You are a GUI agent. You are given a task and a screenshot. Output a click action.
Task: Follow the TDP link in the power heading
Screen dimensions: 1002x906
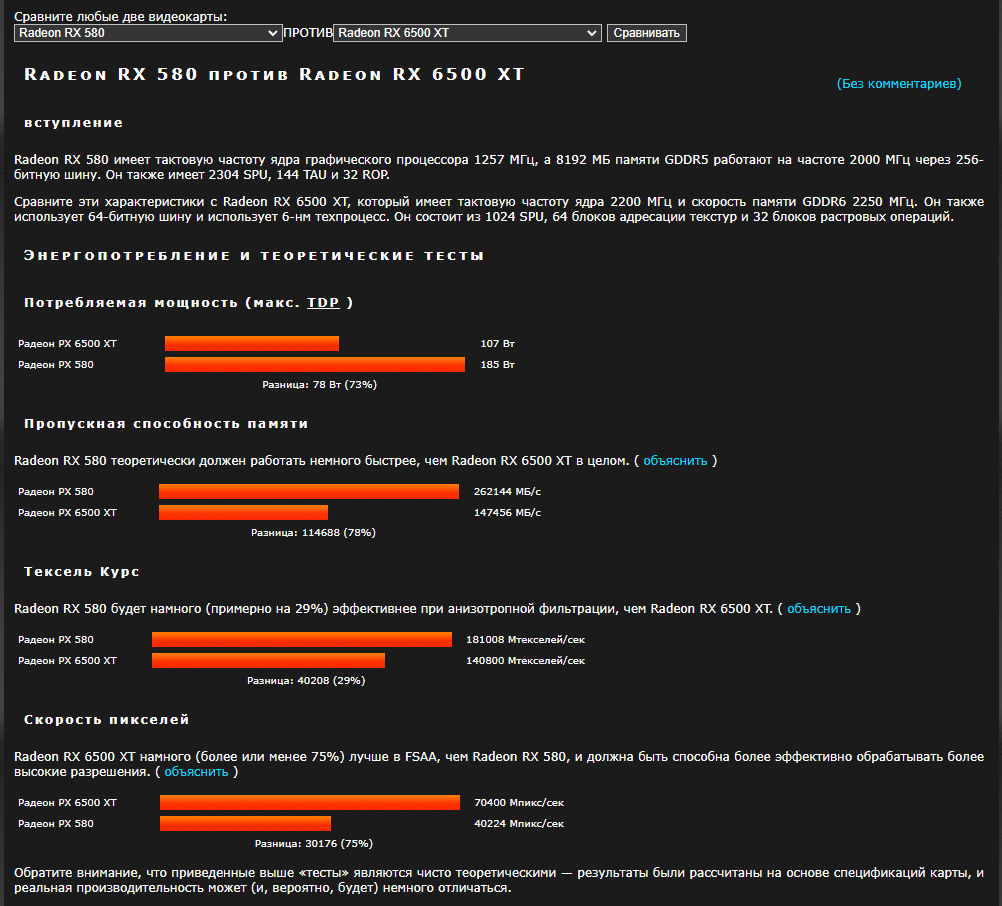pos(323,303)
